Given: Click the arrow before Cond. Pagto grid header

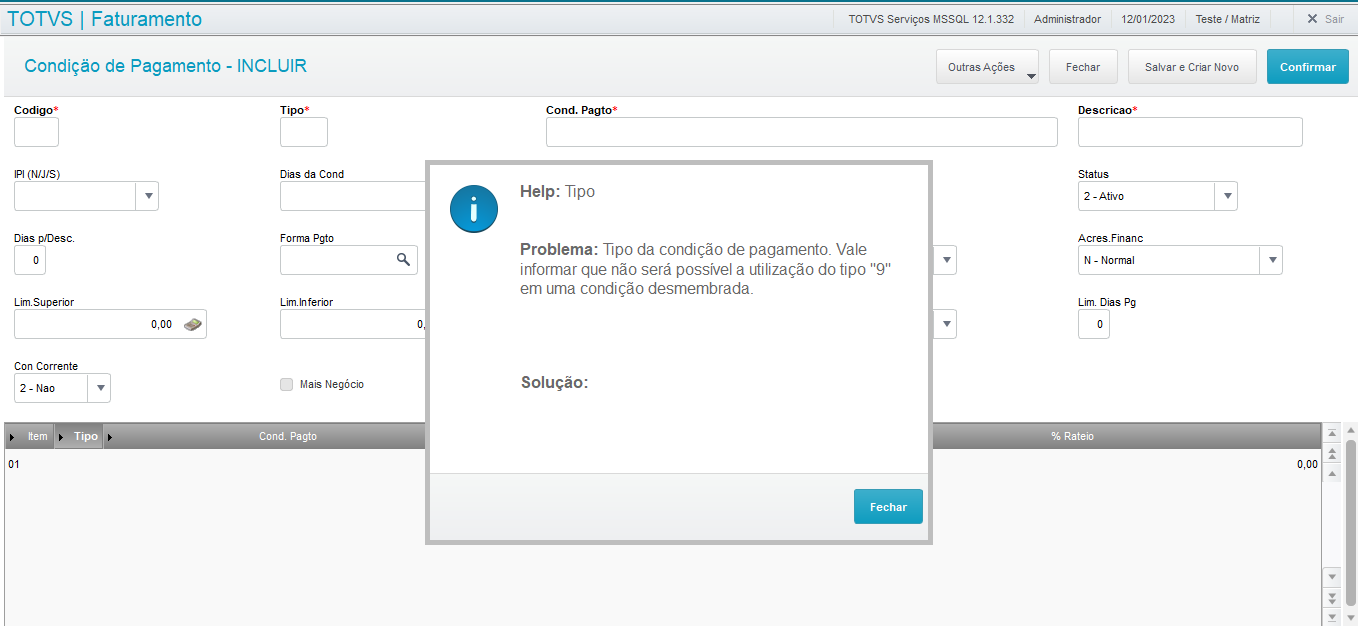Looking at the screenshot, I should tap(110, 437).
